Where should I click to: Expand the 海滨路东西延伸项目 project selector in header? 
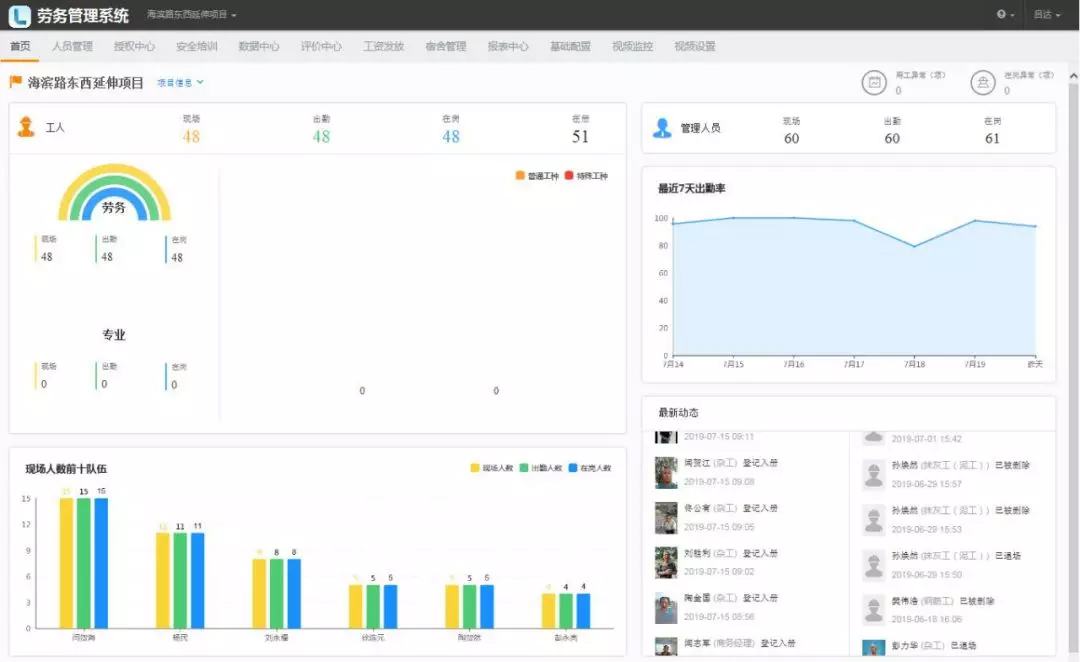click(192, 15)
